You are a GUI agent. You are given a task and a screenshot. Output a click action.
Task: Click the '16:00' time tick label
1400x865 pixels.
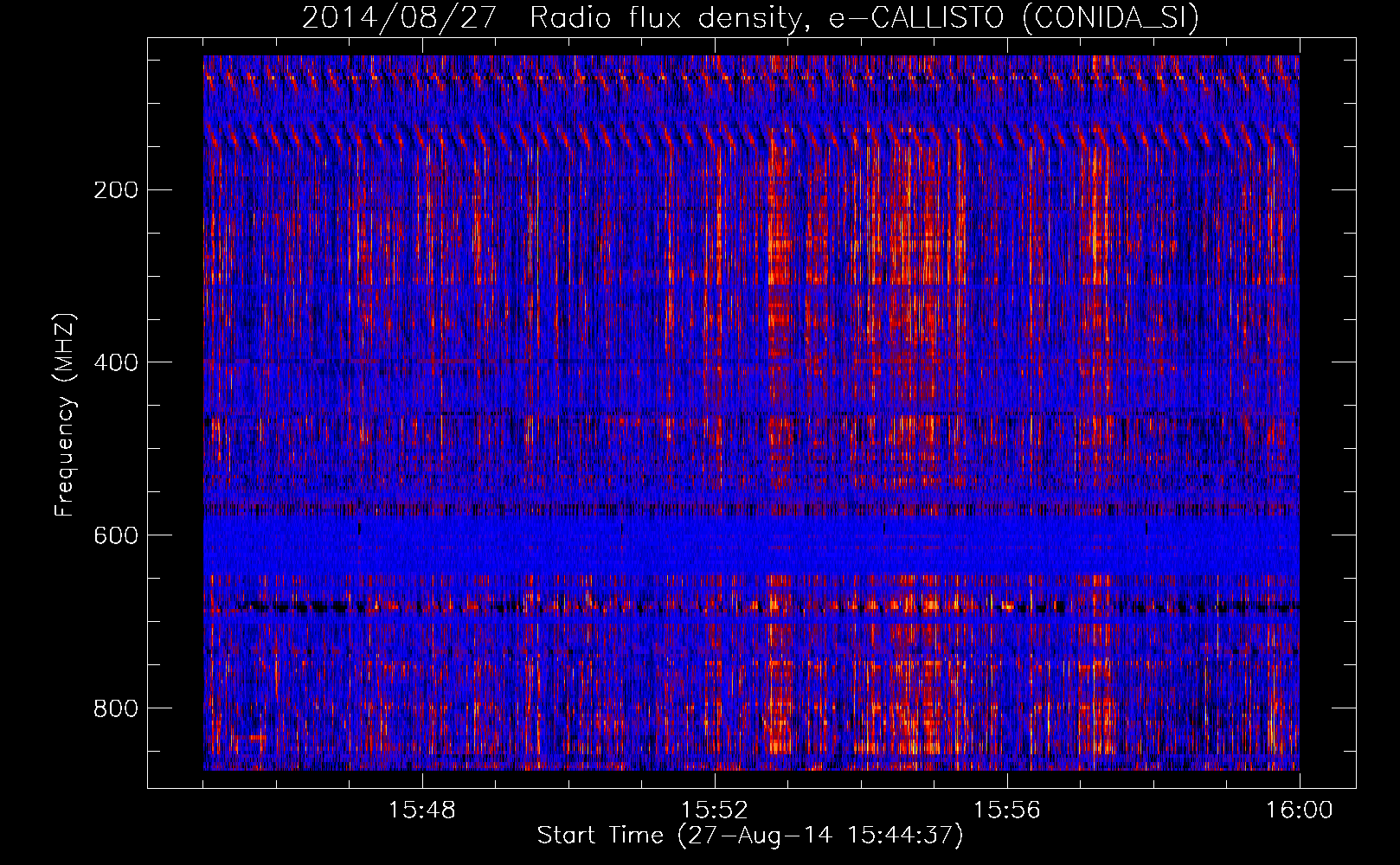[x=1300, y=811]
